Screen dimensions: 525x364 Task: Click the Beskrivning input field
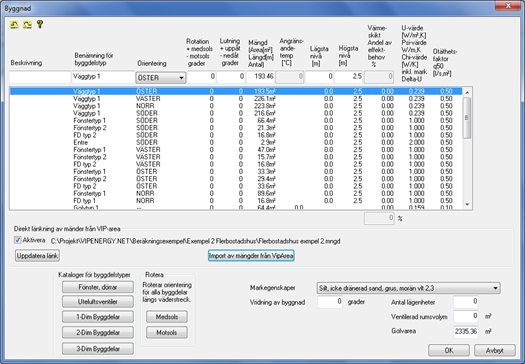(x=40, y=77)
